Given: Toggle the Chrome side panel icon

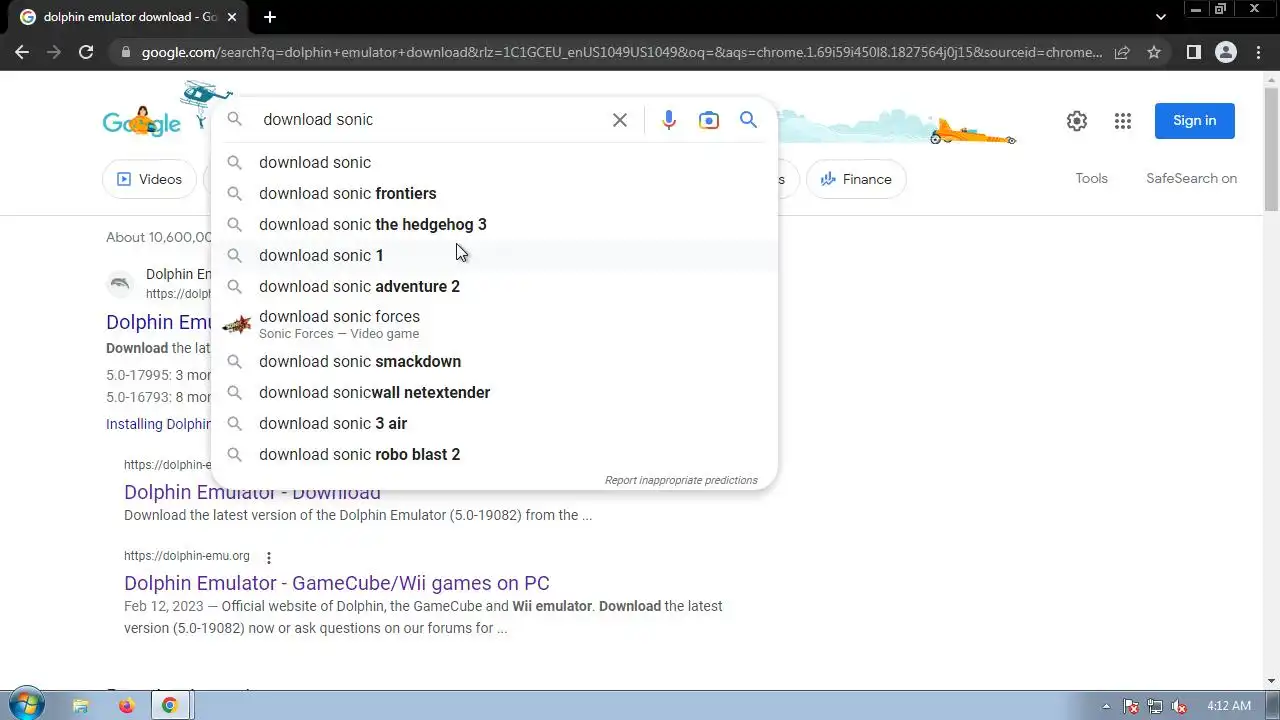Looking at the screenshot, I should [1193, 52].
